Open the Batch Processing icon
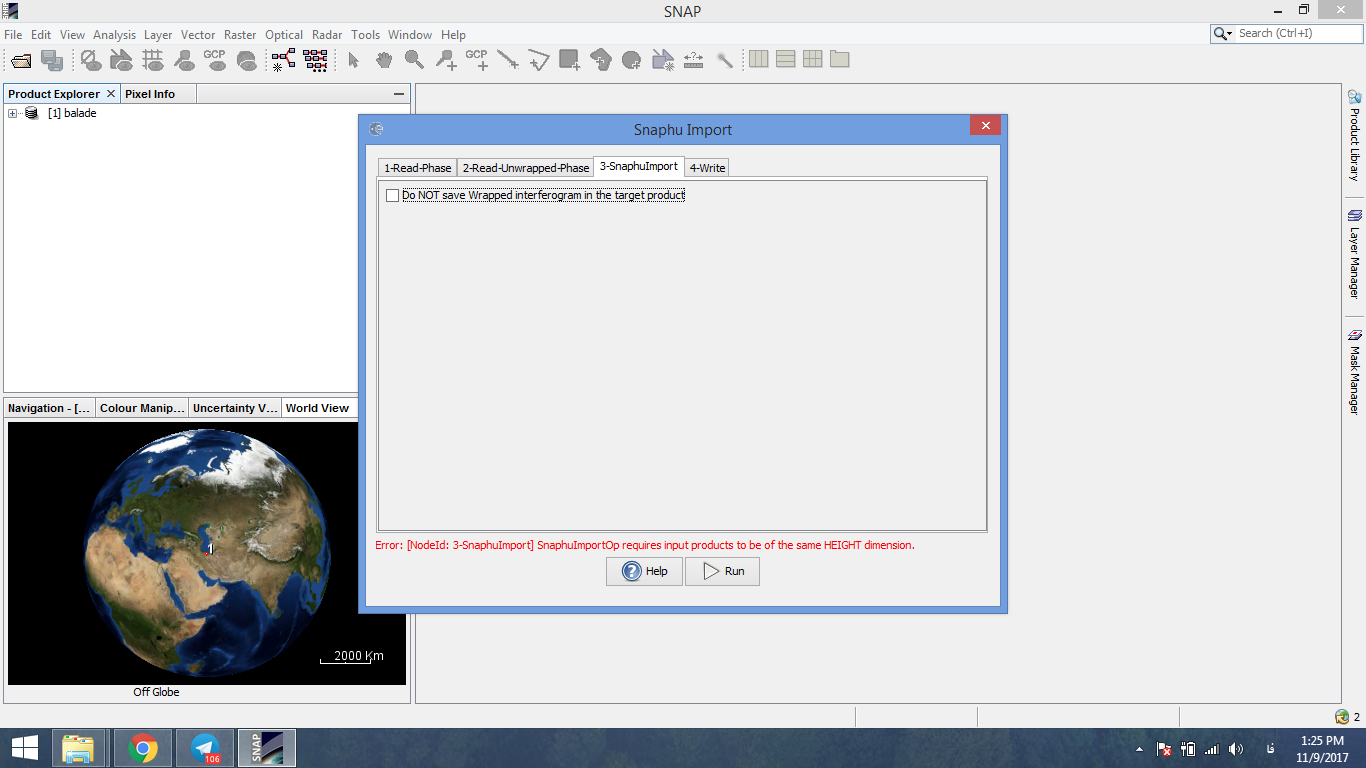This screenshot has height=768, width=1366. click(315, 60)
